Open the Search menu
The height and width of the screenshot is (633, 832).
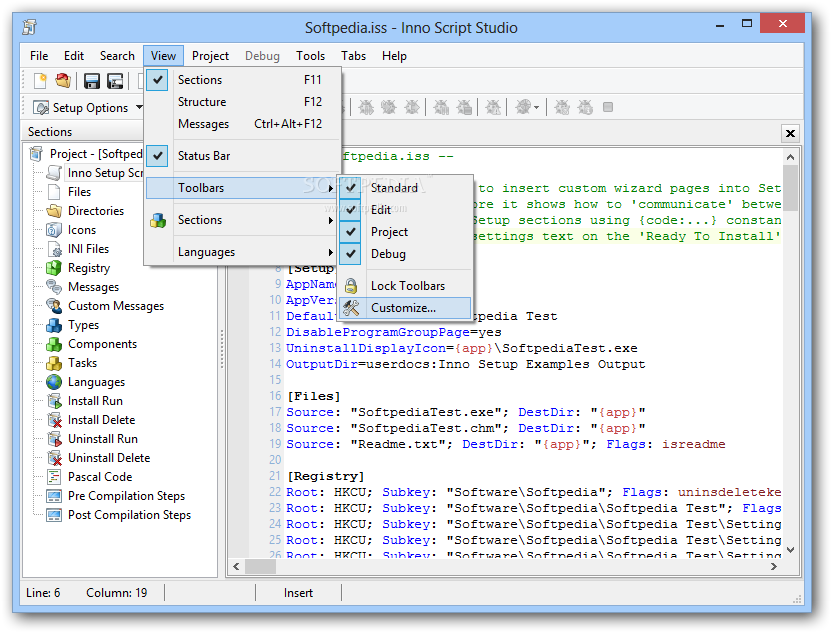[x=117, y=56]
